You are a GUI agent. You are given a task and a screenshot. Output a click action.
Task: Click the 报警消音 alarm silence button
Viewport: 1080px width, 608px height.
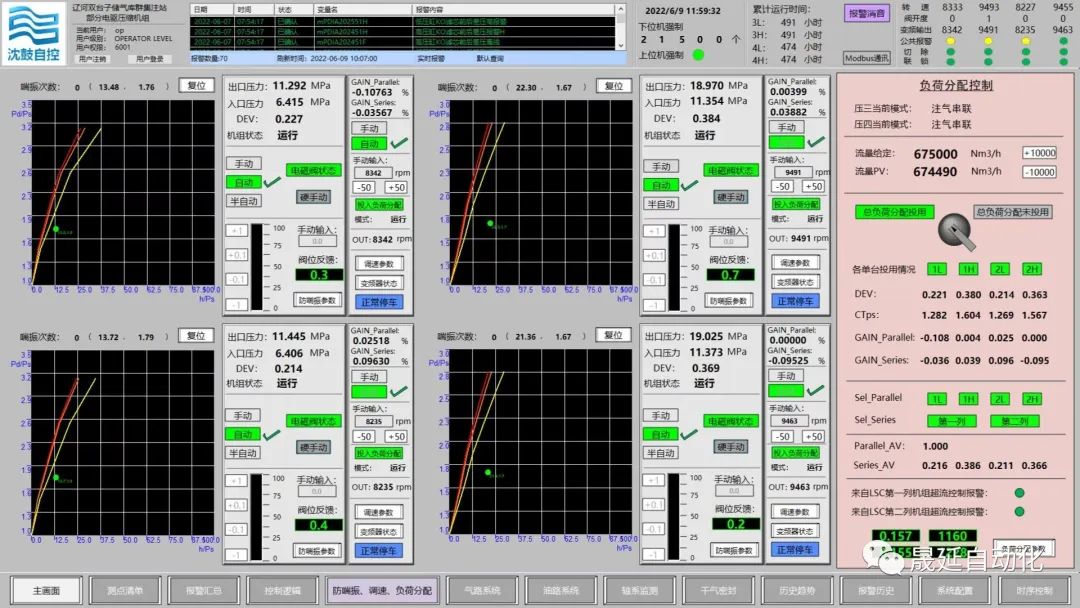coord(866,14)
